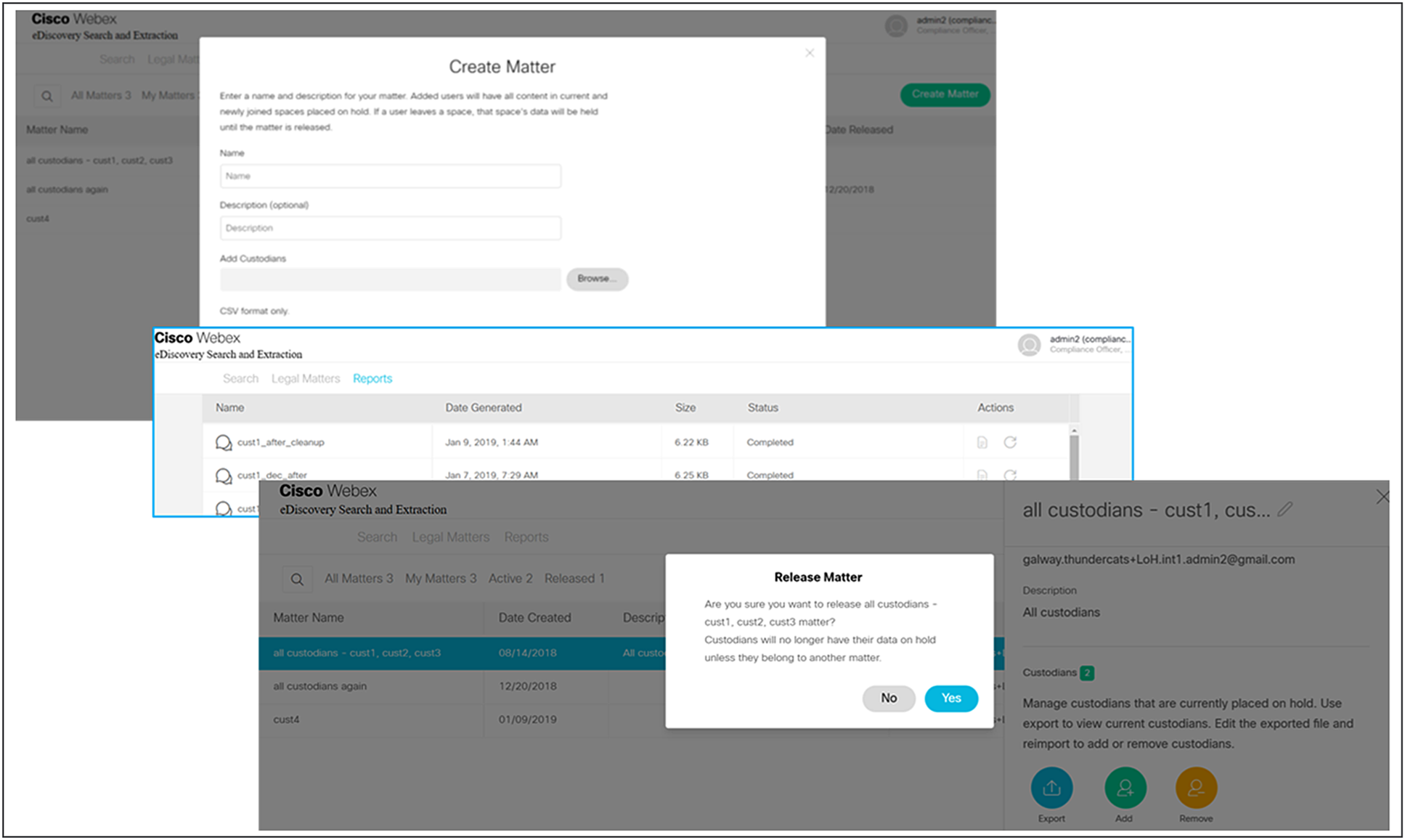Image resolution: width=1405 pixels, height=840 pixels.
Task: Download the cust1_dec_after report file icon
Action: (982, 476)
